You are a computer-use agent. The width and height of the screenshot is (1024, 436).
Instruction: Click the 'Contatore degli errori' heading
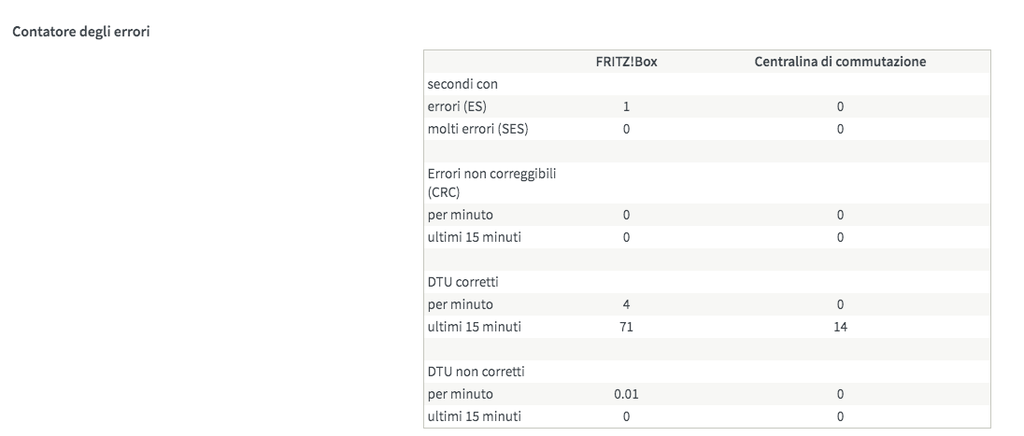pos(80,31)
